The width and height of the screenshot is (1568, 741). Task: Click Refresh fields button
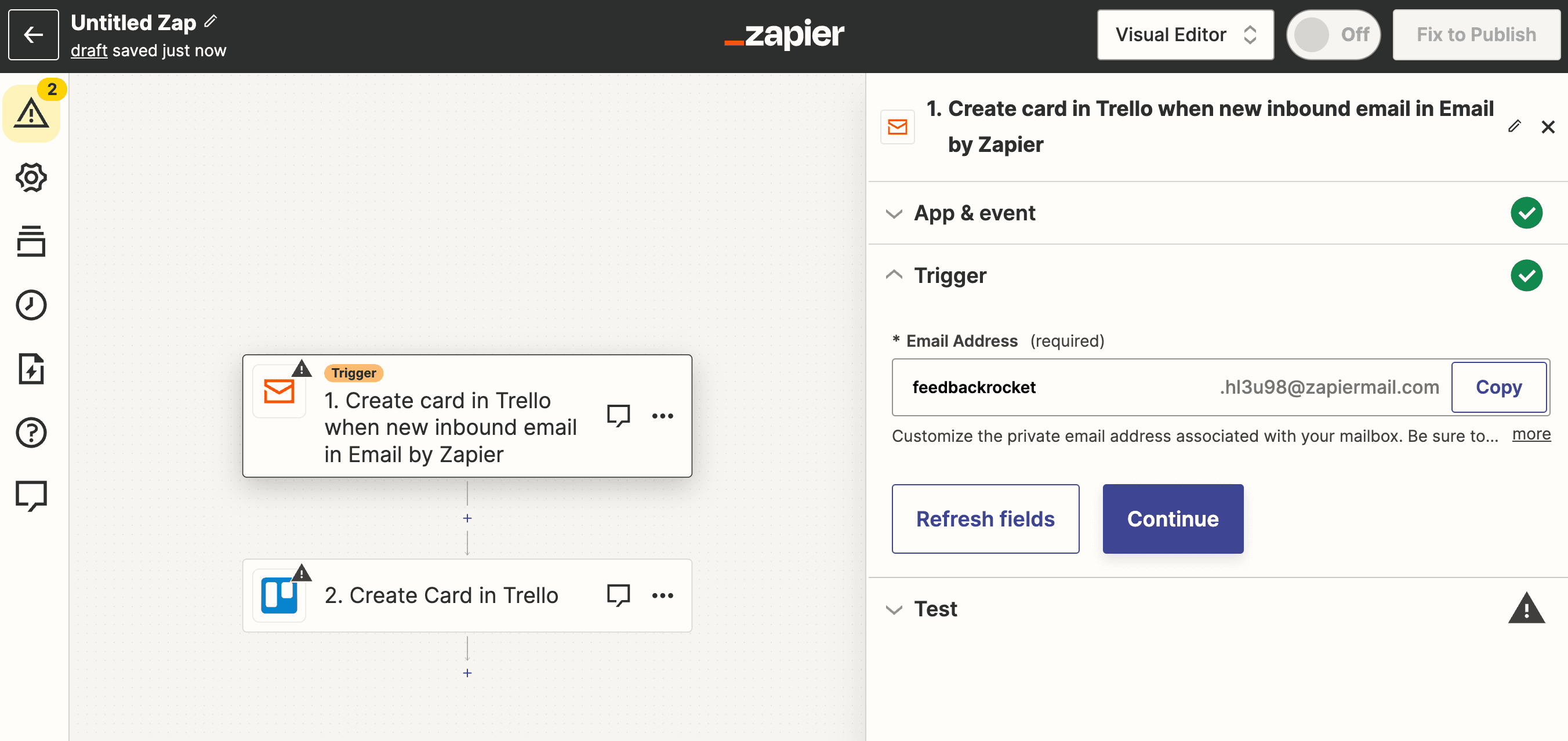[x=985, y=518]
